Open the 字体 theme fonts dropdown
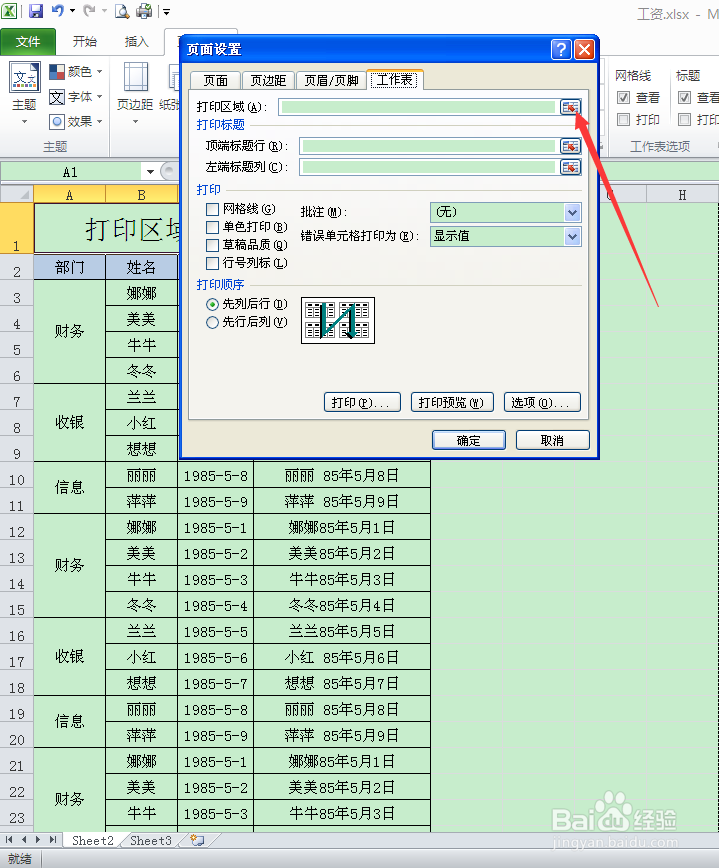Screen dimensions: 719x868 click(x=76, y=97)
